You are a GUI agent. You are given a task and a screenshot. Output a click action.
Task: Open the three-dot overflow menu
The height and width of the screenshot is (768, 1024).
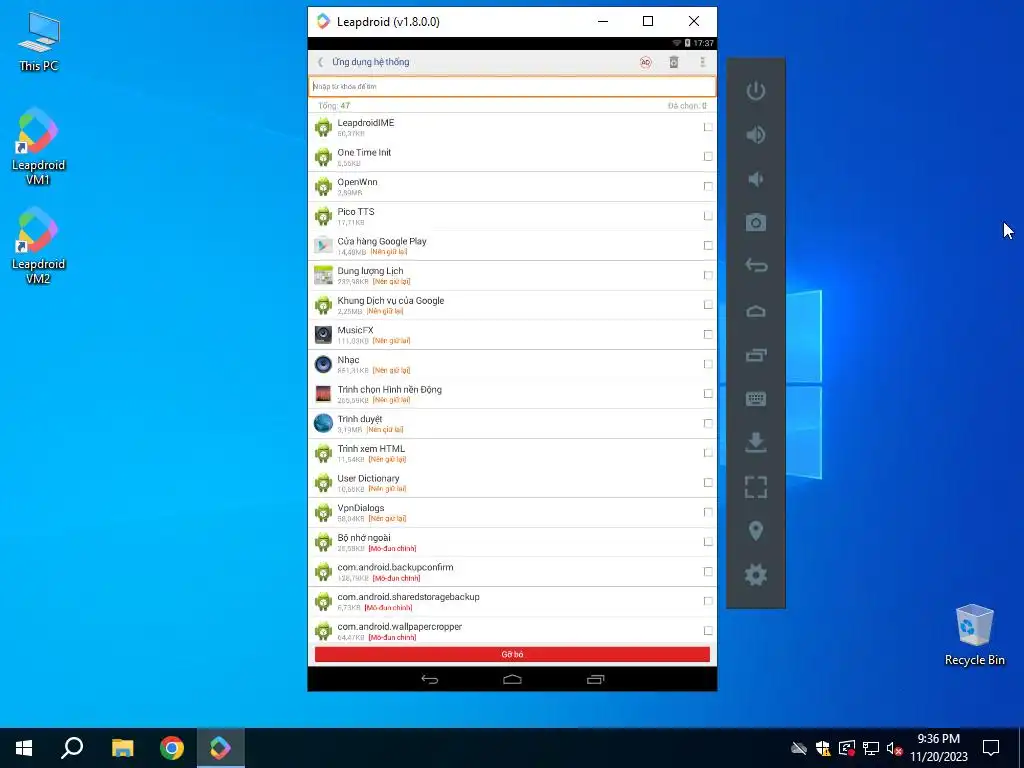(x=703, y=62)
